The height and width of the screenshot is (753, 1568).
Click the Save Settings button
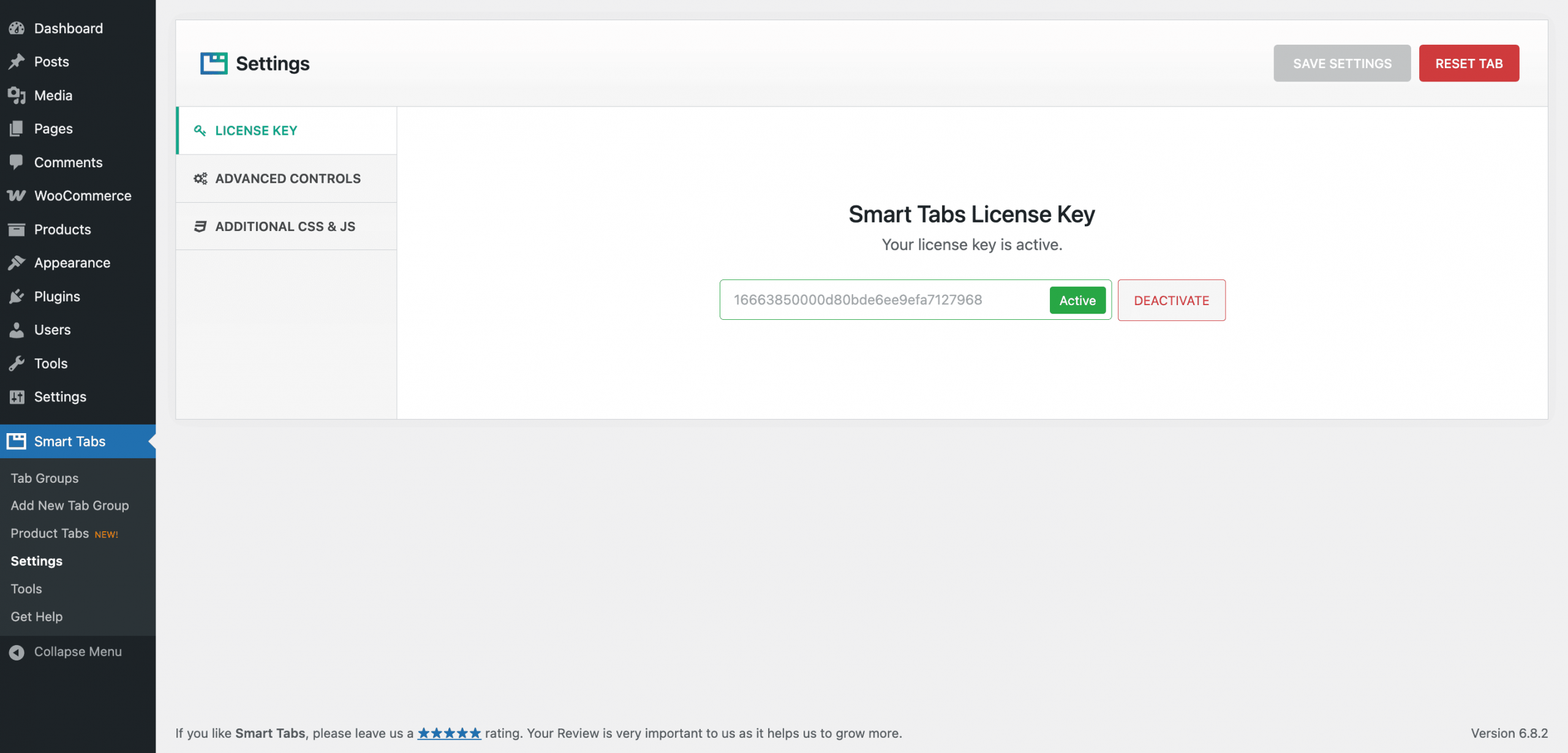pos(1342,63)
